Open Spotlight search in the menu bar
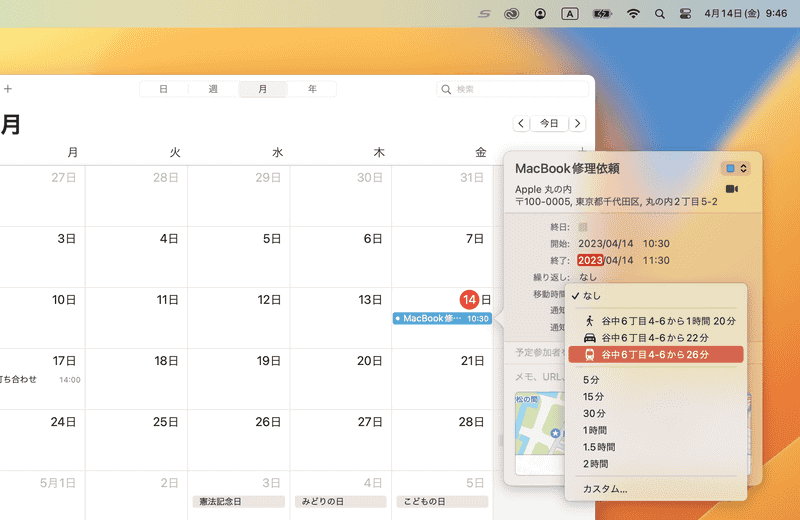The width and height of the screenshot is (800, 520). click(x=660, y=14)
